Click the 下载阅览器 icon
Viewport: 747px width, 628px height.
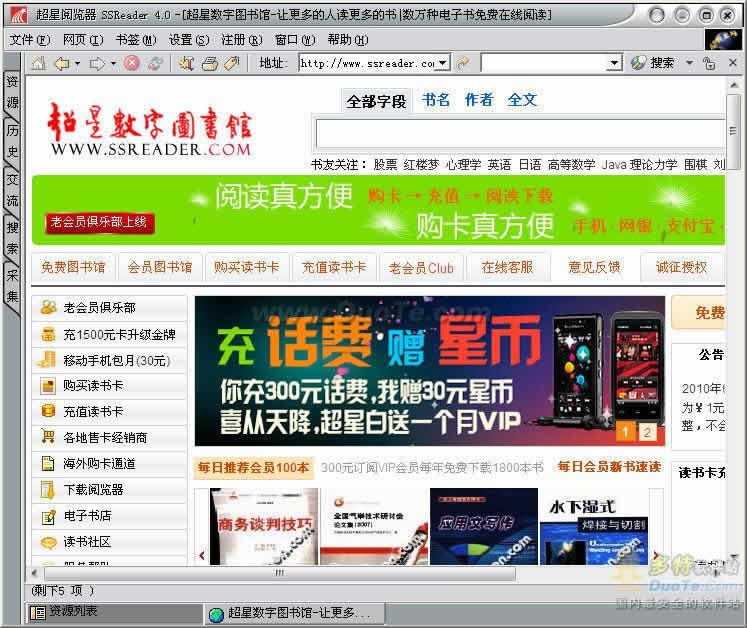click(x=48, y=489)
